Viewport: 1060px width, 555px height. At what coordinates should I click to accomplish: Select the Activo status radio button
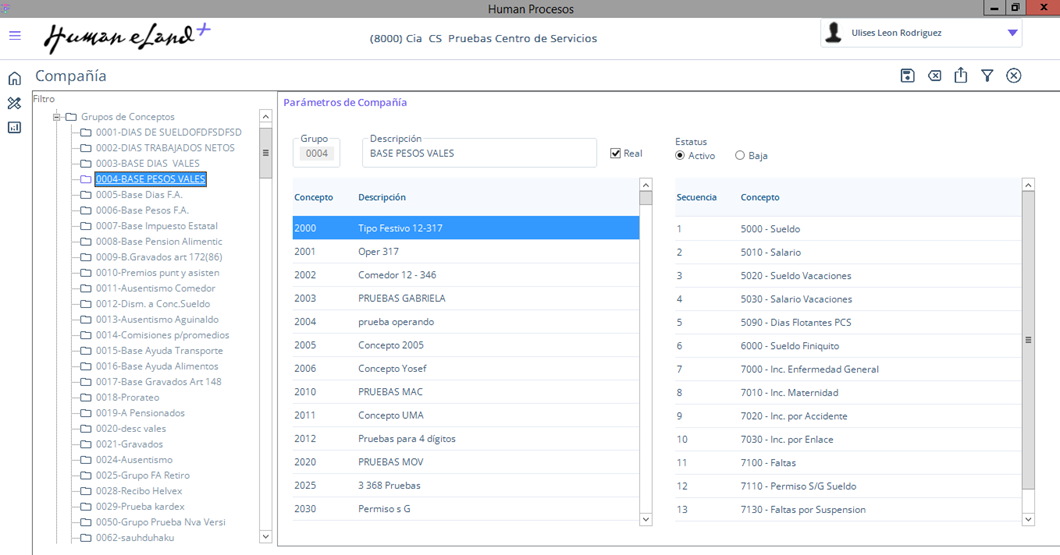pyautogui.click(x=681, y=156)
